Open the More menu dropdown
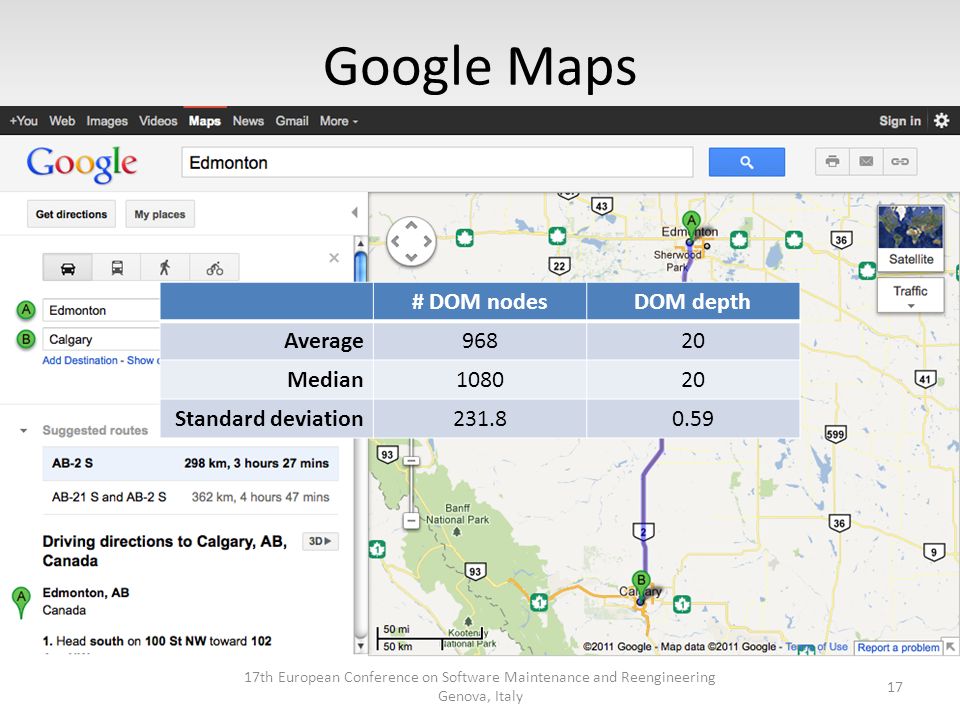 pos(339,121)
